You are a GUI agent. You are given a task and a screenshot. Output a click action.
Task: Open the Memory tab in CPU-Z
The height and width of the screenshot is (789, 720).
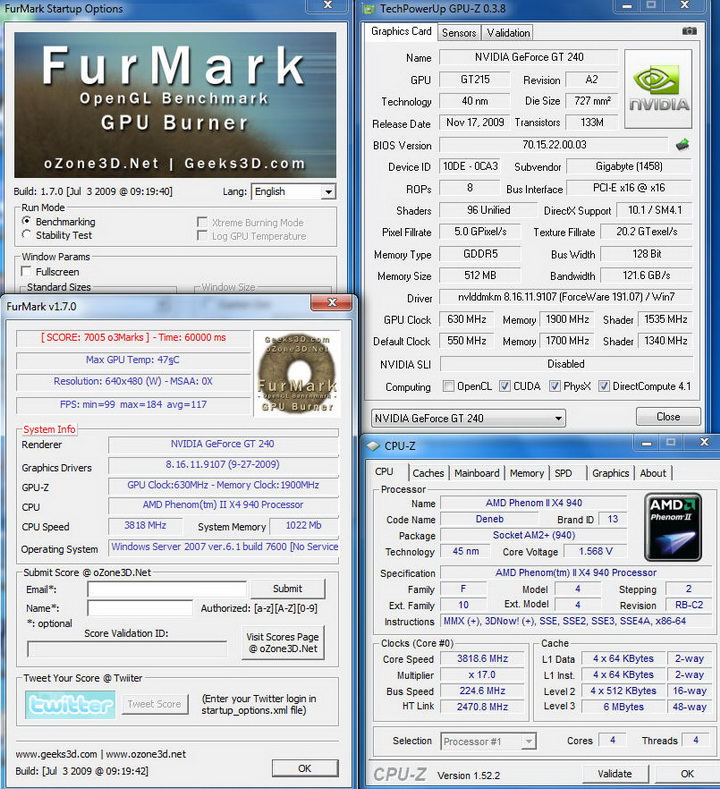pos(527,473)
